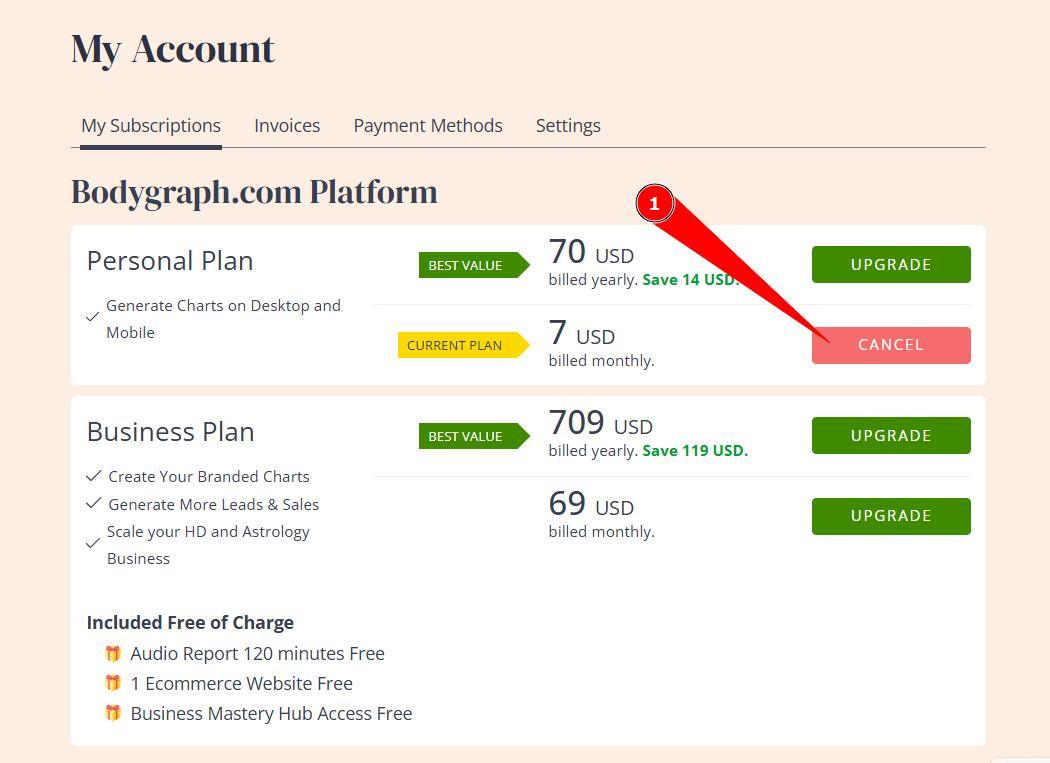Image resolution: width=1050 pixels, height=763 pixels.
Task: Upgrade to Business Plan billed yearly
Action: point(891,436)
